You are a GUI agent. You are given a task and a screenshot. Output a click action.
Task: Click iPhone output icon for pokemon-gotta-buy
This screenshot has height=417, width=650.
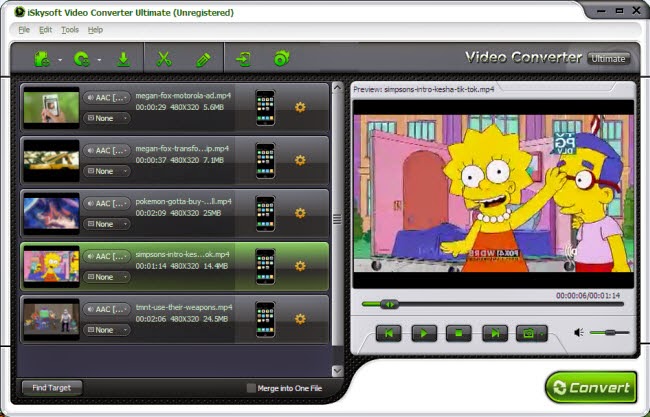point(265,214)
